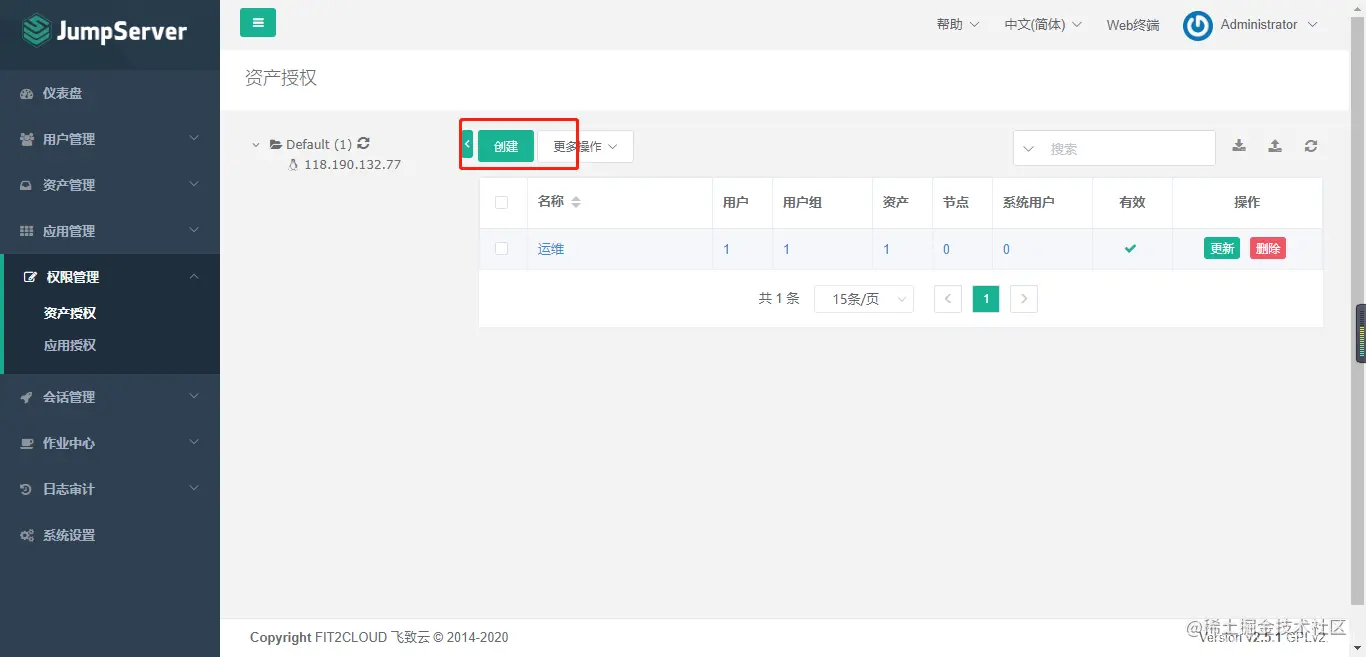Open the 运维 permission link
The image size is (1366, 657).
(551, 249)
